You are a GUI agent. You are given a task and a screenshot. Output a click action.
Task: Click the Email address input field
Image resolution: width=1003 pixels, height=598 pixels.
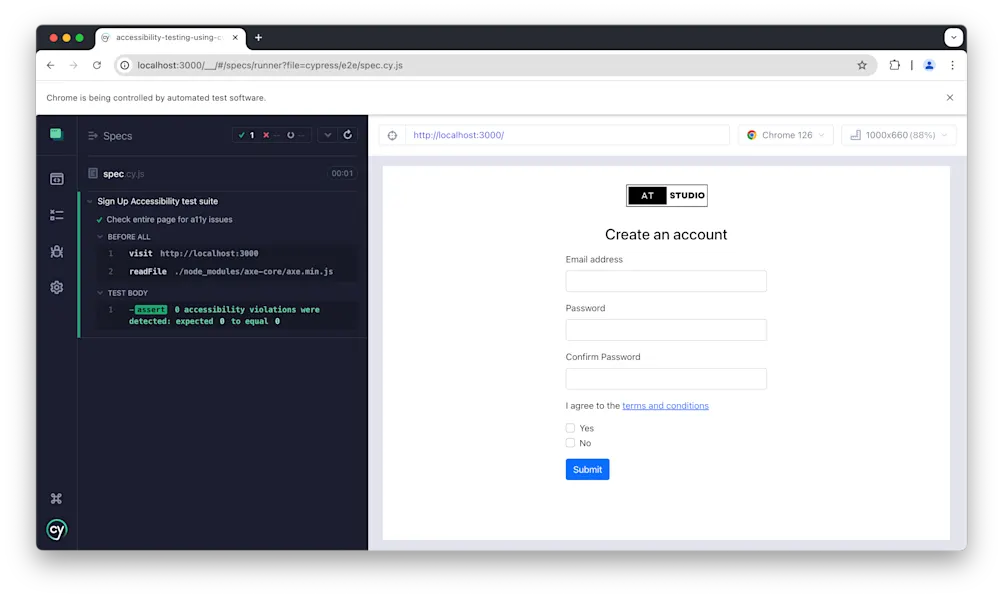(665, 280)
